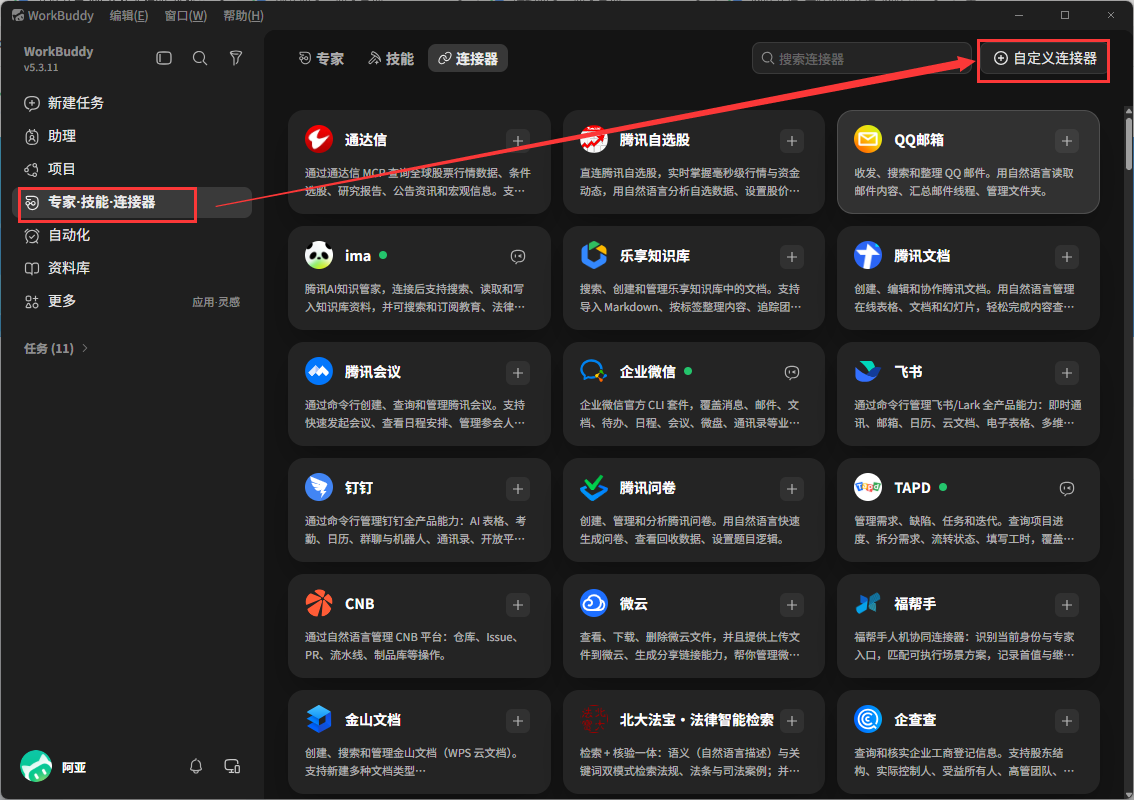Add the 腾讯问卷 connector with plus
Image resolution: width=1134 pixels, height=800 pixels.
tap(792, 489)
